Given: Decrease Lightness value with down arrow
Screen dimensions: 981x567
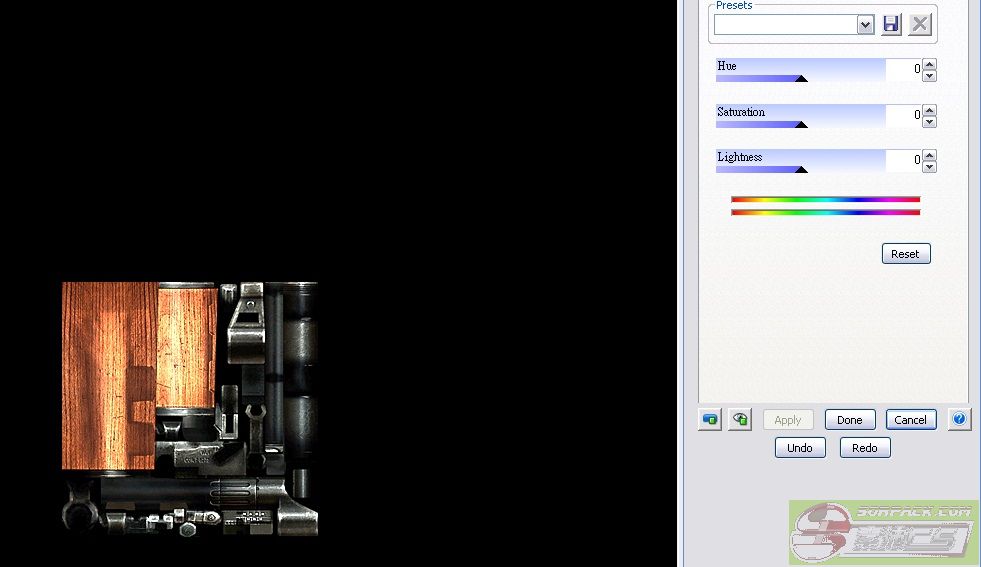Looking at the screenshot, I should 930,166.
